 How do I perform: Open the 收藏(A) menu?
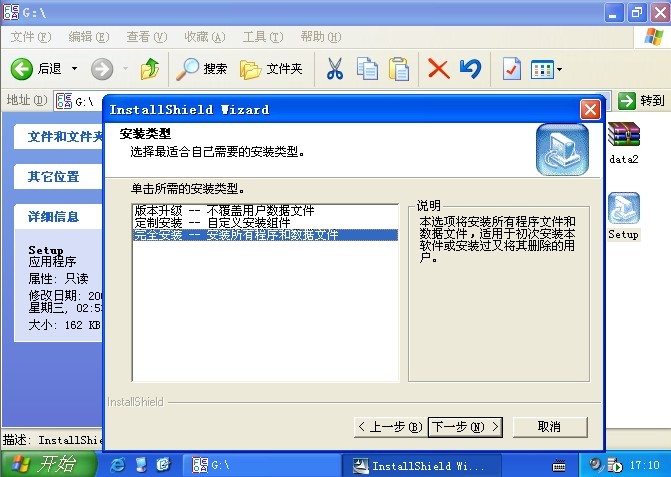205,37
